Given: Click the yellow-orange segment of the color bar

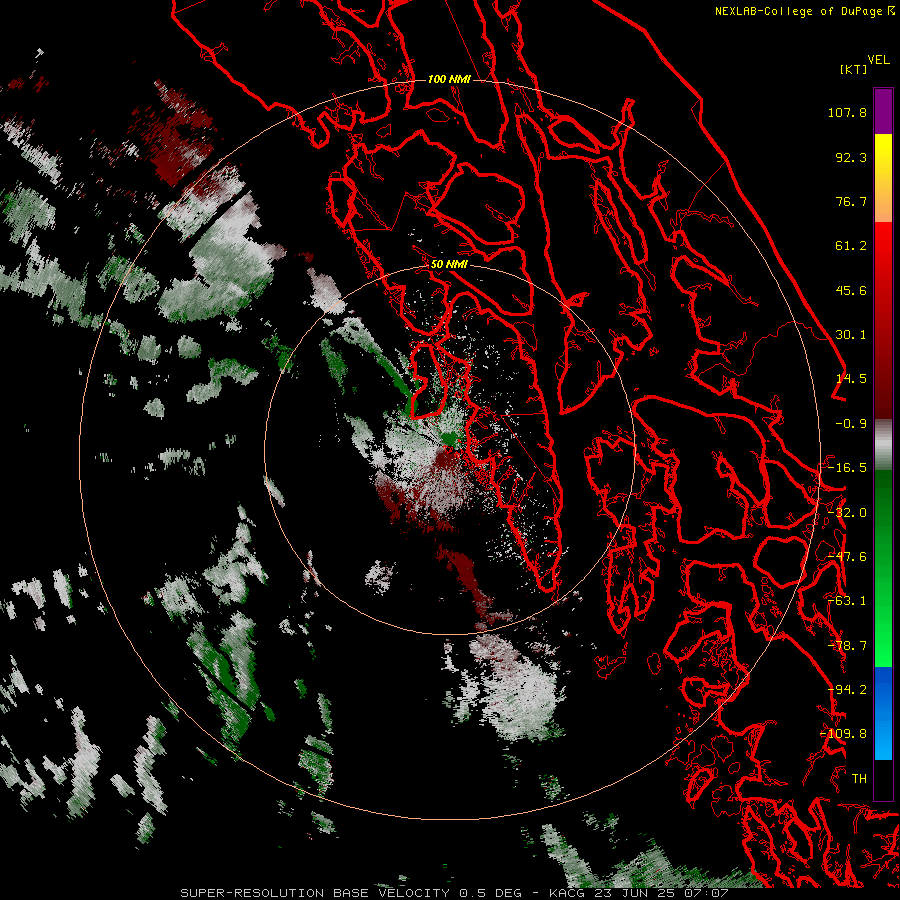Looking at the screenshot, I should (883, 178).
